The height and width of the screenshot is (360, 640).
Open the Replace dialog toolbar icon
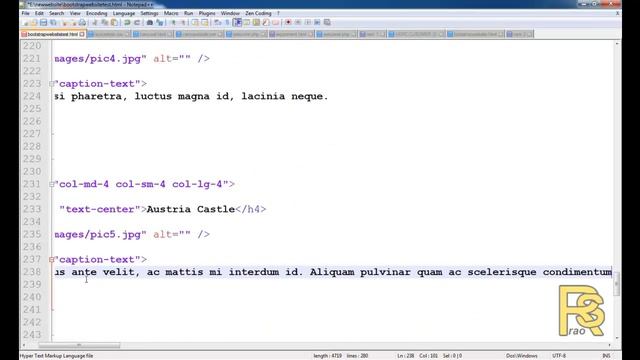click(x=160, y=22)
